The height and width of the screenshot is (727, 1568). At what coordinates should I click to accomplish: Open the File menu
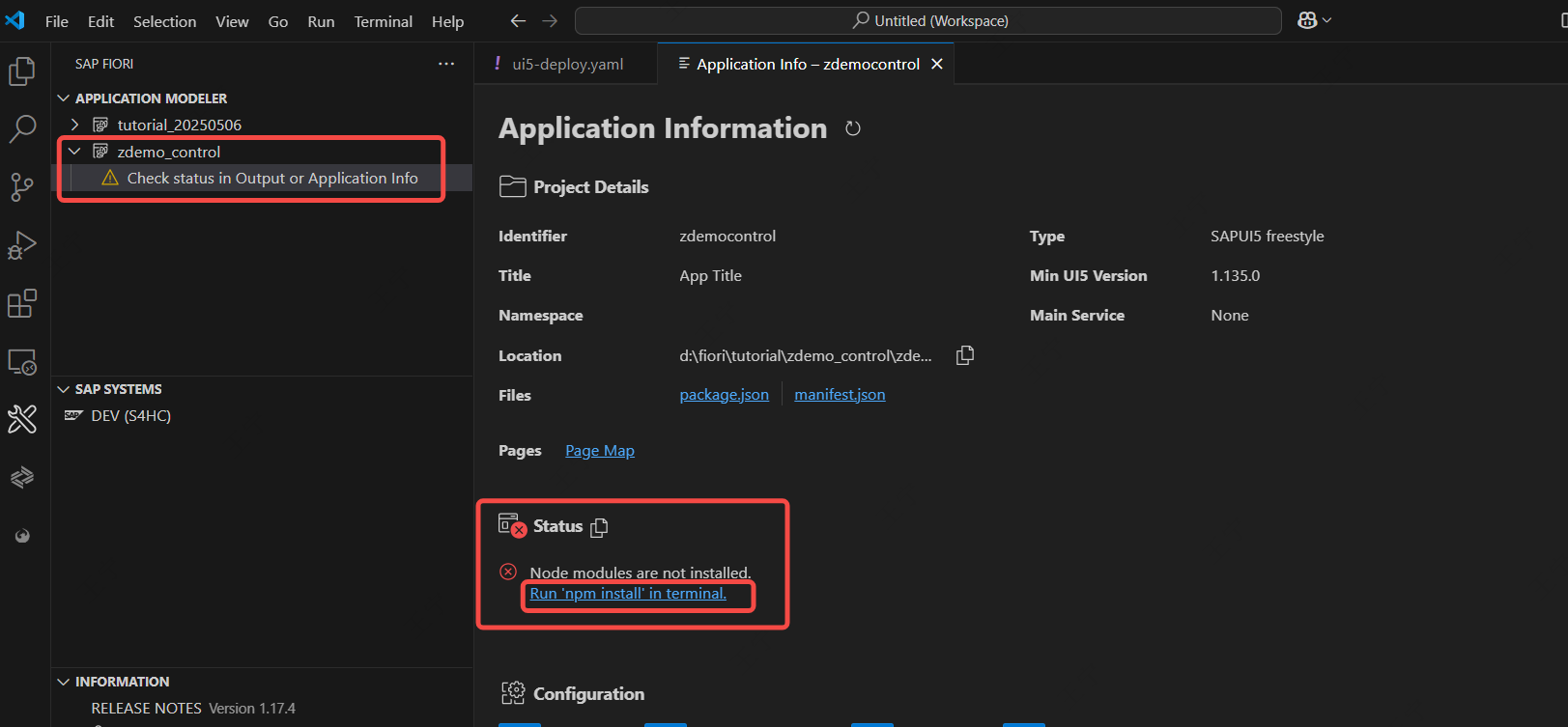coord(57,21)
